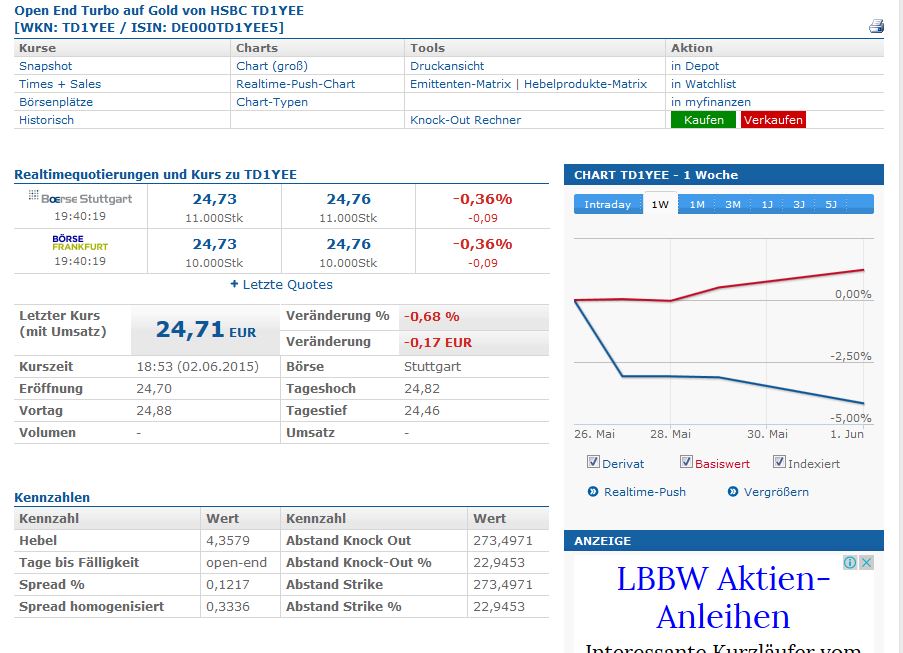903x653 pixels.
Task: Click Vergrößern text link under chart
Action: pyautogui.click(x=776, y=492)
